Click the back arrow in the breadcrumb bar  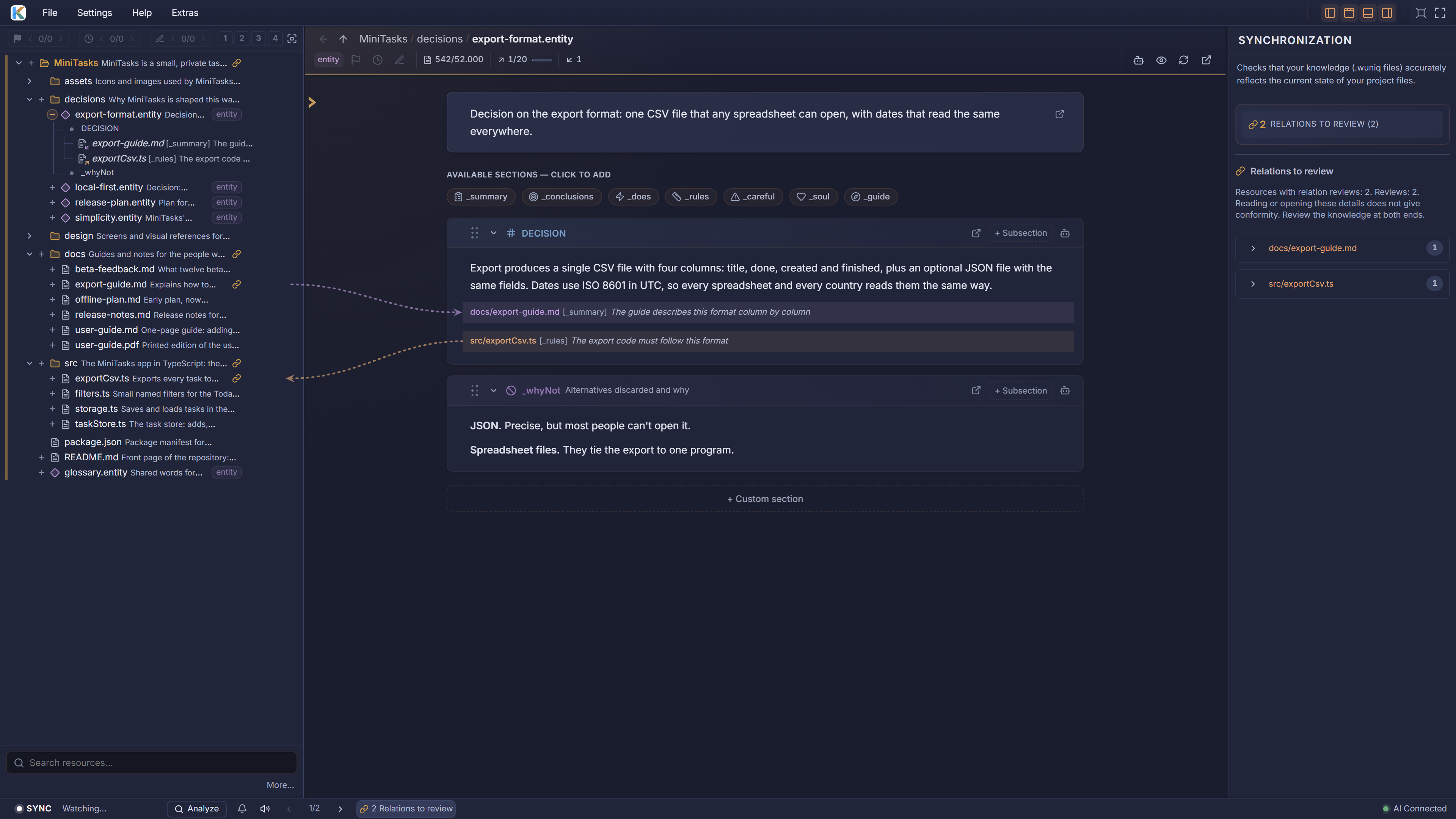tap(323, 39)
